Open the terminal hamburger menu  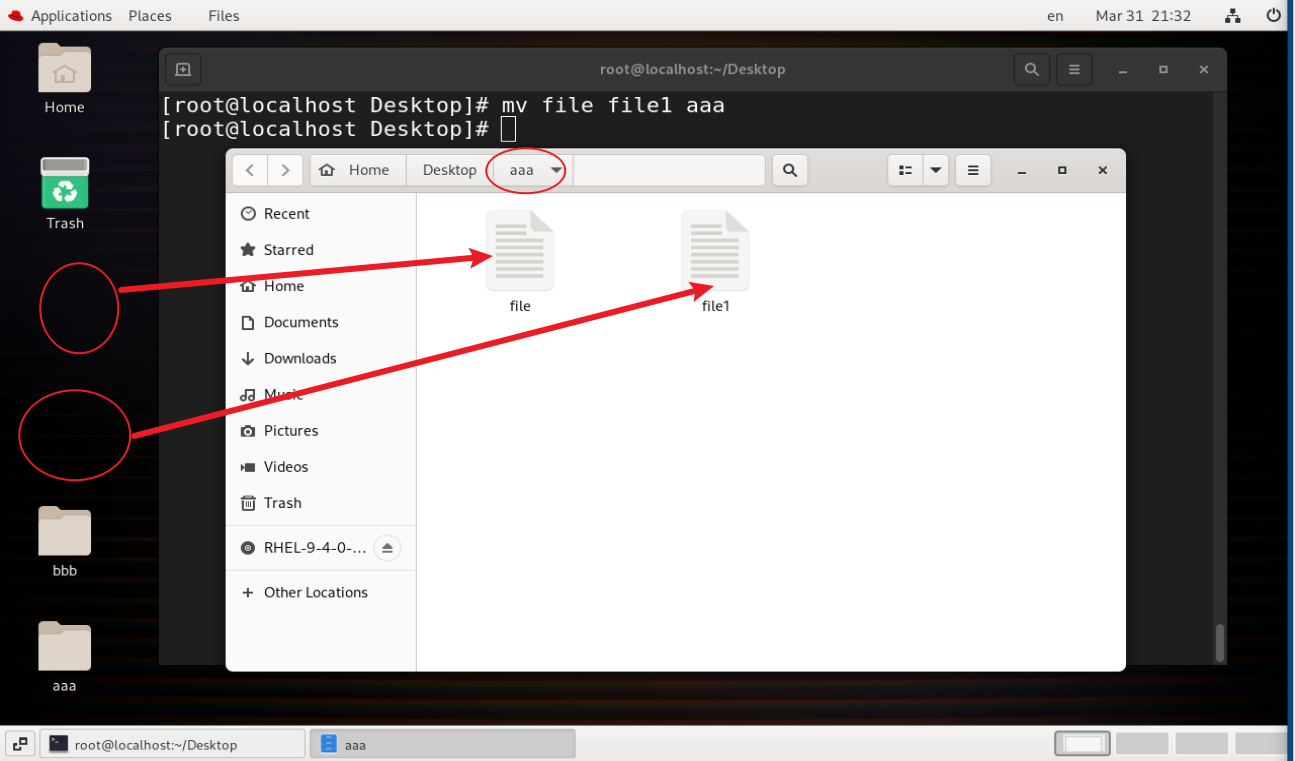click(x=1074, y=70)
